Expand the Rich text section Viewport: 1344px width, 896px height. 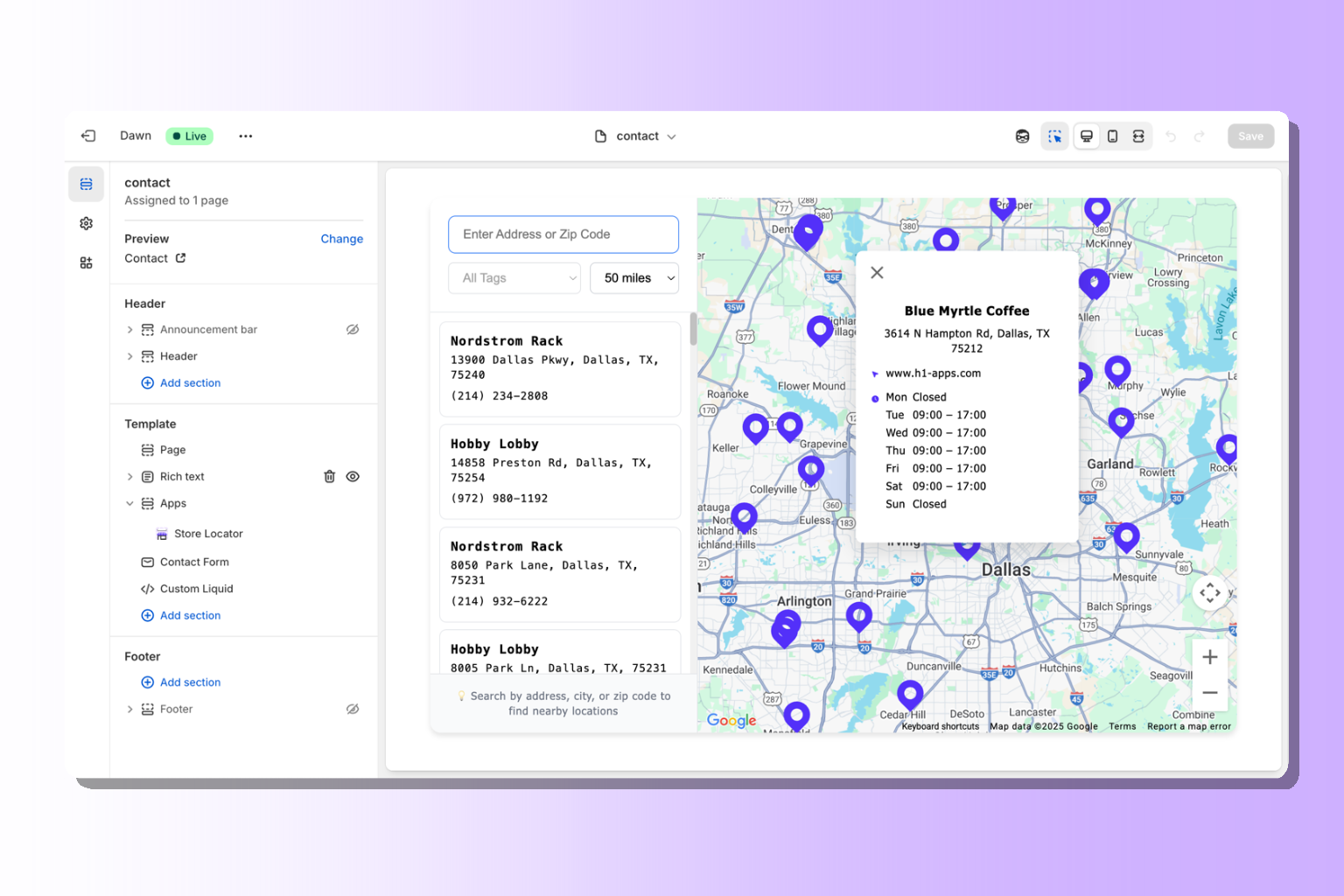coord(130,477)
